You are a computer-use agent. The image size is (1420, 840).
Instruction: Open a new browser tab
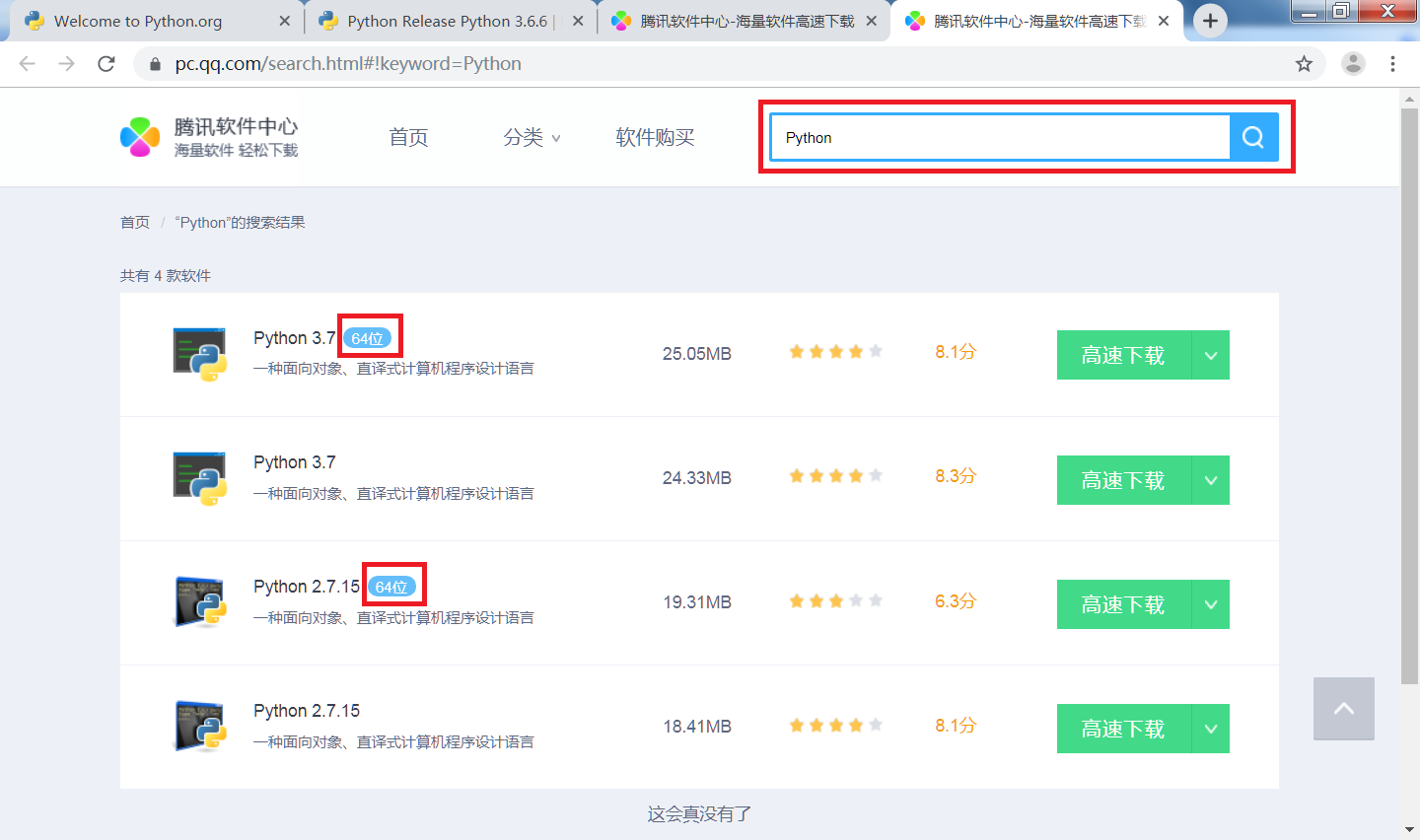1210,21
